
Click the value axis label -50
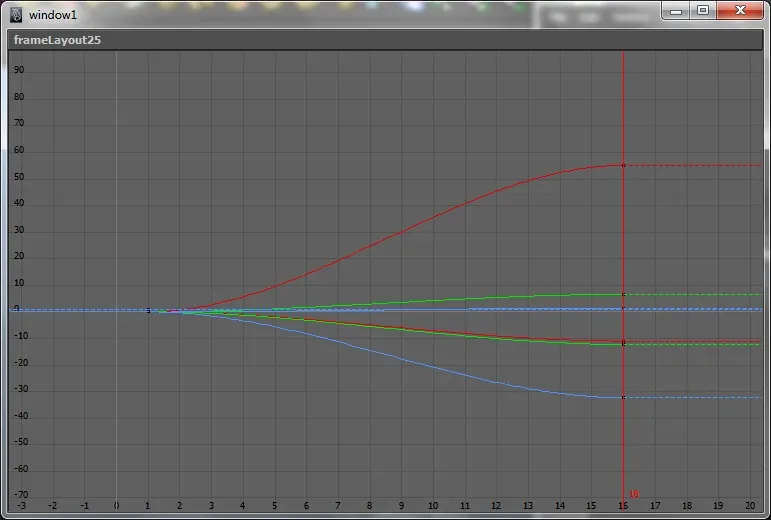[19, 441]
